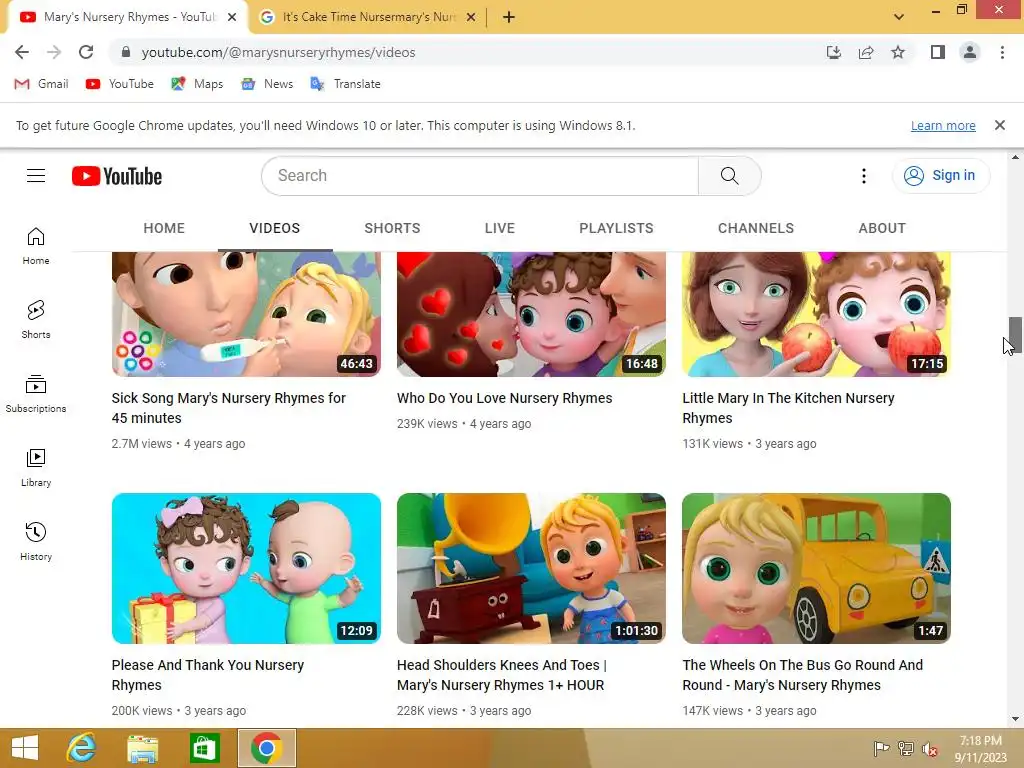Click title 'Head Shoulders Knees And Toes'
The width and height of the screenshot is (1024, 768).
tap(502, 675)
